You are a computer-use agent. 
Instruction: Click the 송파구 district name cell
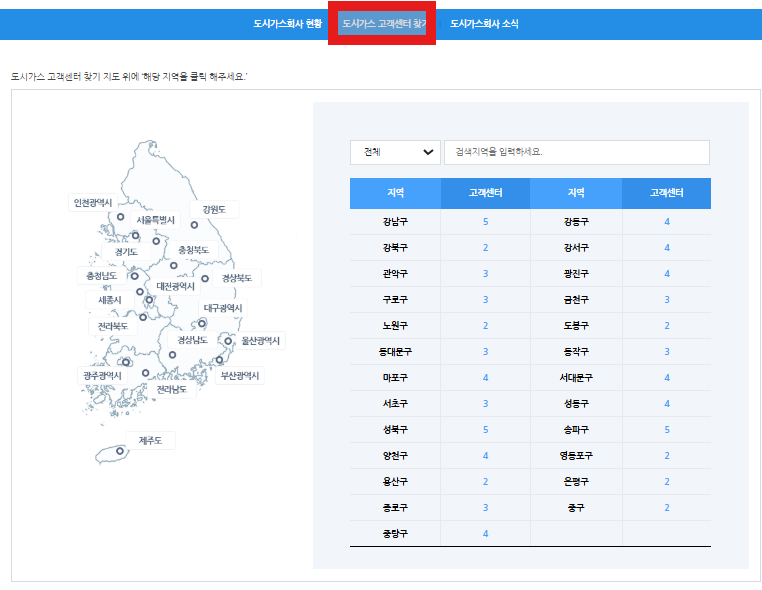coord(576,430)
